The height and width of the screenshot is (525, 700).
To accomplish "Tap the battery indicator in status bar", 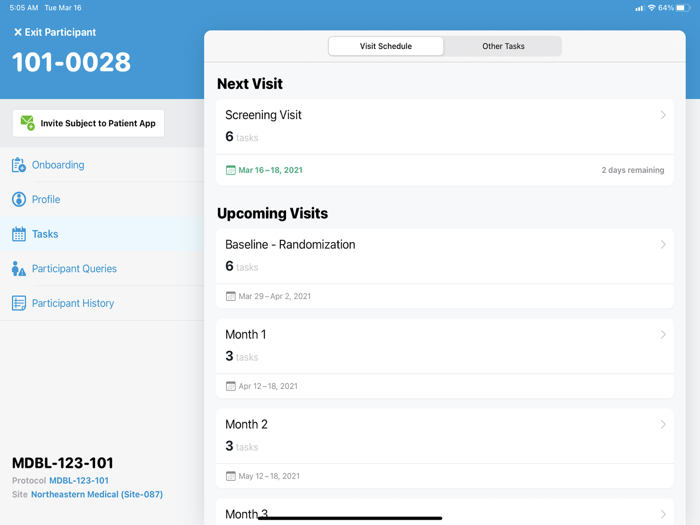I will click(x=683, y=8).
